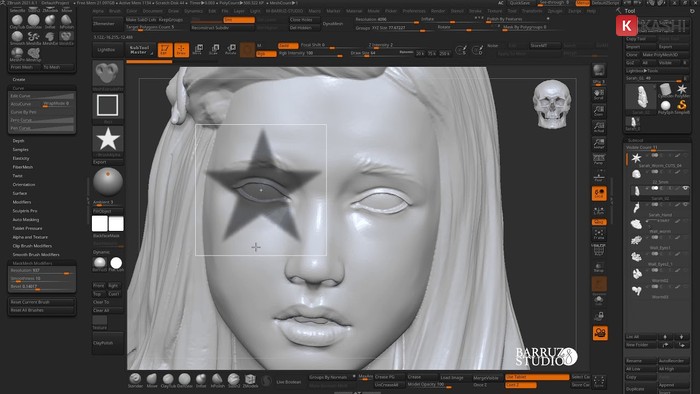Expand the Alpha and Texture section

click(x=30, y=237)
